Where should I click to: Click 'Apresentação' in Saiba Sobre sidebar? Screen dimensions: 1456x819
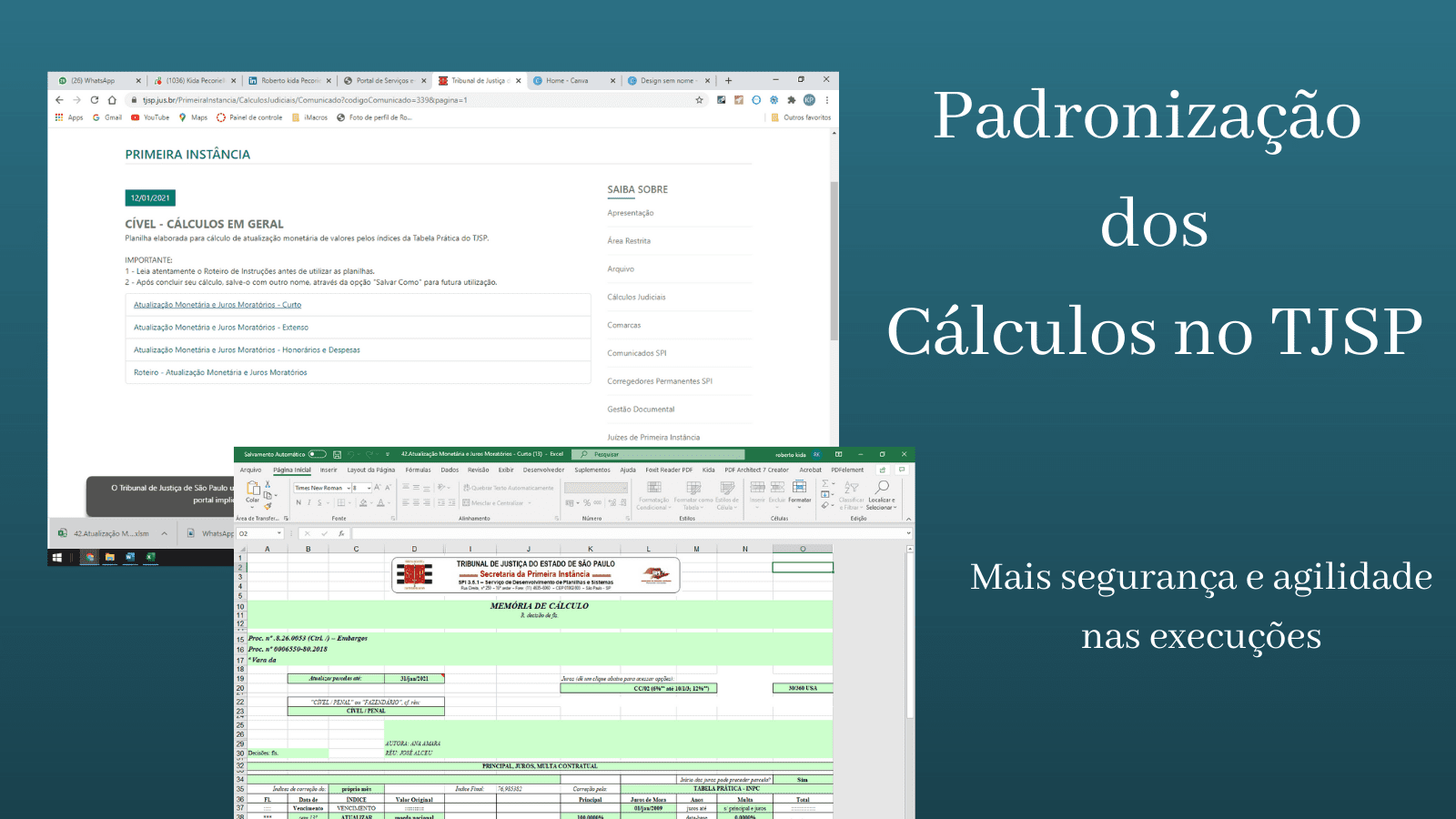631,213
